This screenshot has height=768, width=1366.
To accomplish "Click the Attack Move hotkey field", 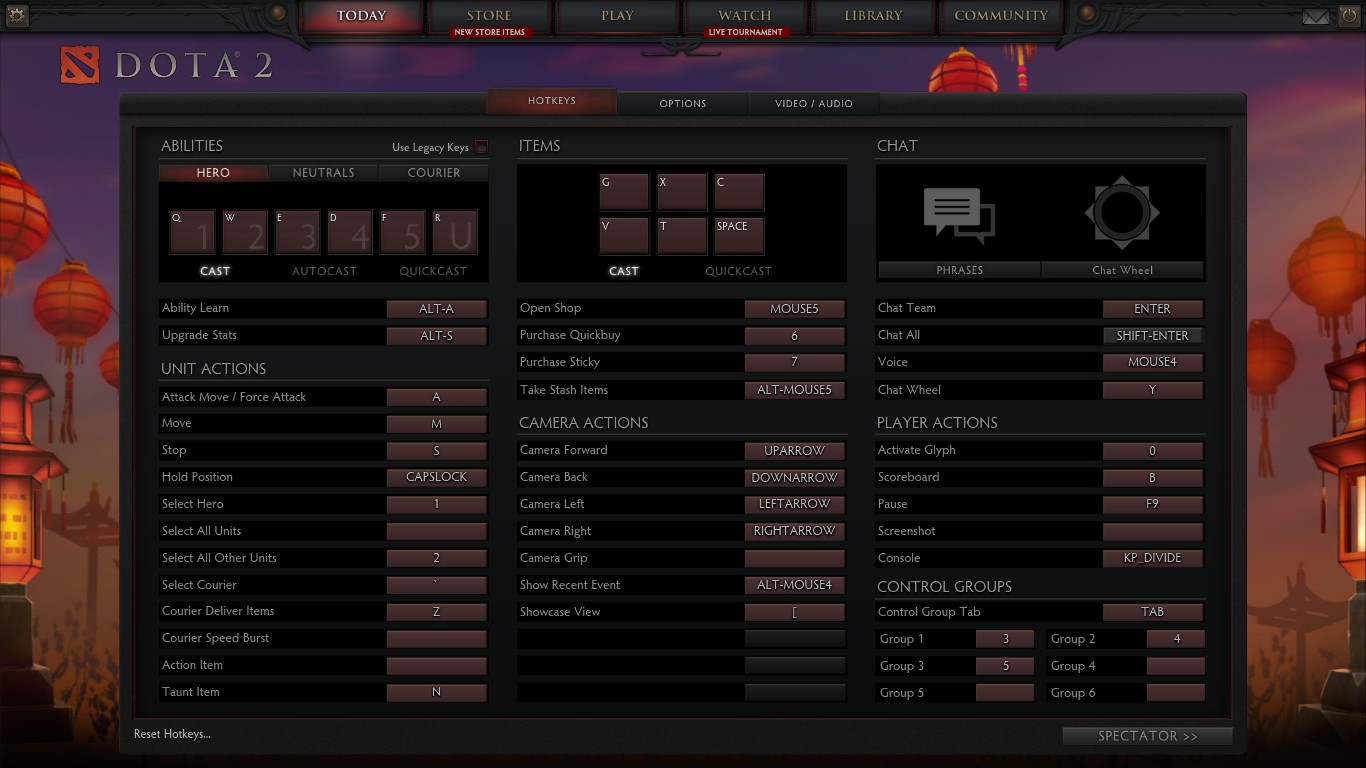I will pyautogui.click(x=437, y=397).
